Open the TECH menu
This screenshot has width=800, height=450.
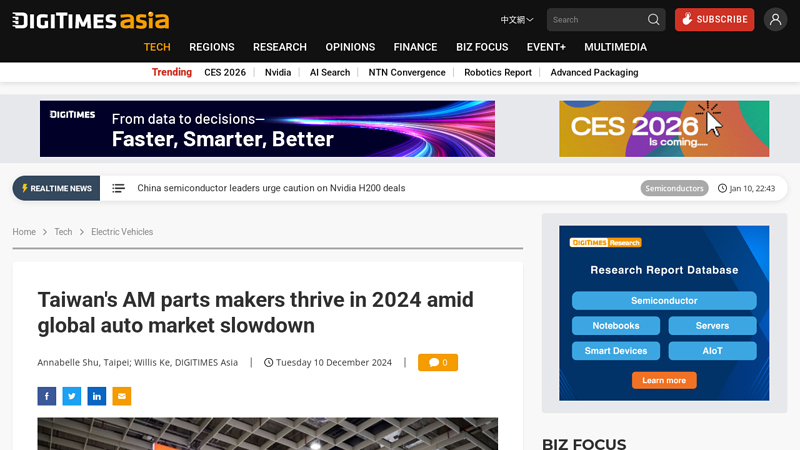[x=157, y=47]
